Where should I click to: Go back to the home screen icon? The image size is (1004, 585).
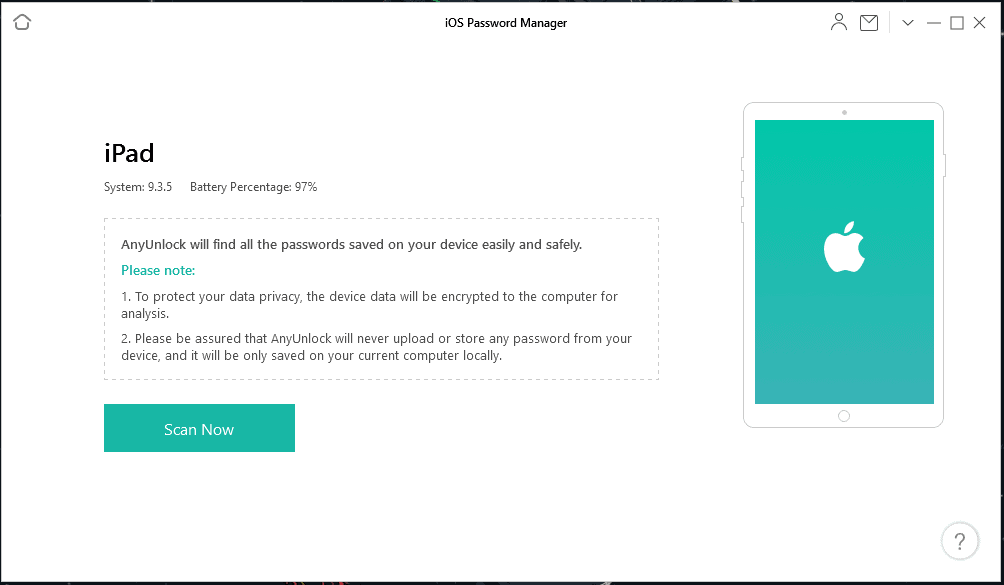tap(22, 22)
